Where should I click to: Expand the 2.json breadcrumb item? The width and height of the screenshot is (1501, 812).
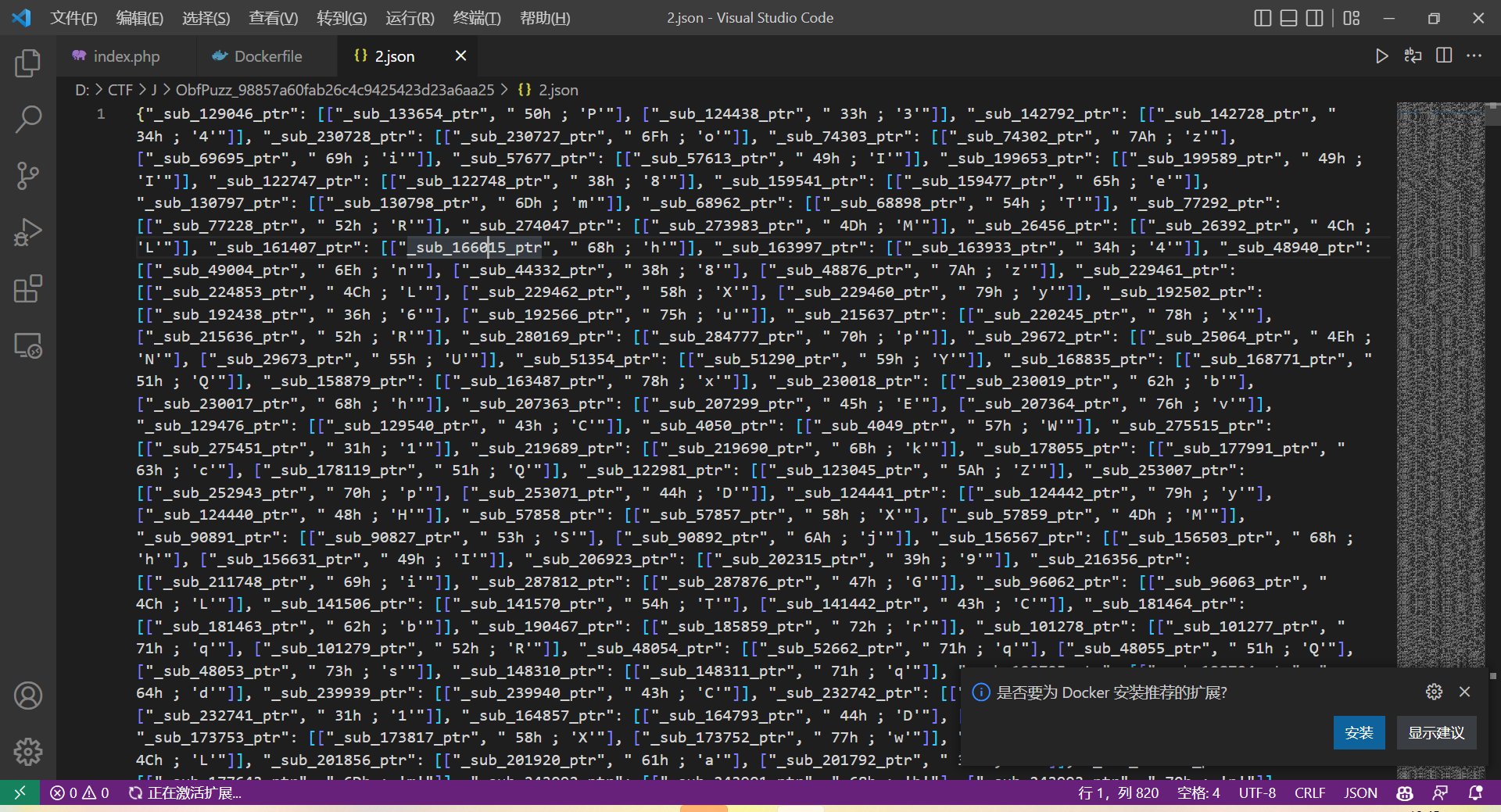(x=548, y=90)
